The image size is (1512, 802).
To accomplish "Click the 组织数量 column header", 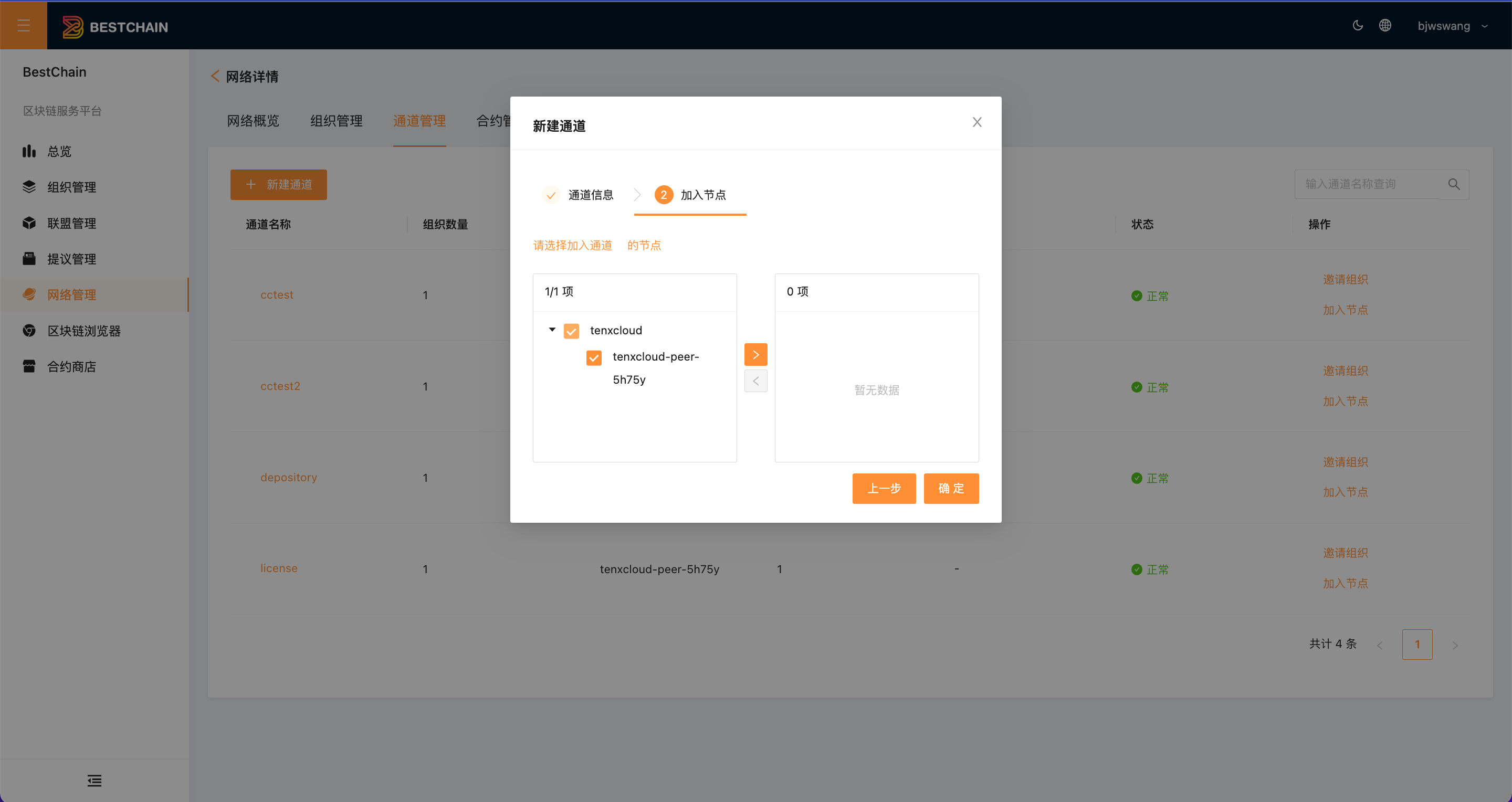I will pos(446,225).
